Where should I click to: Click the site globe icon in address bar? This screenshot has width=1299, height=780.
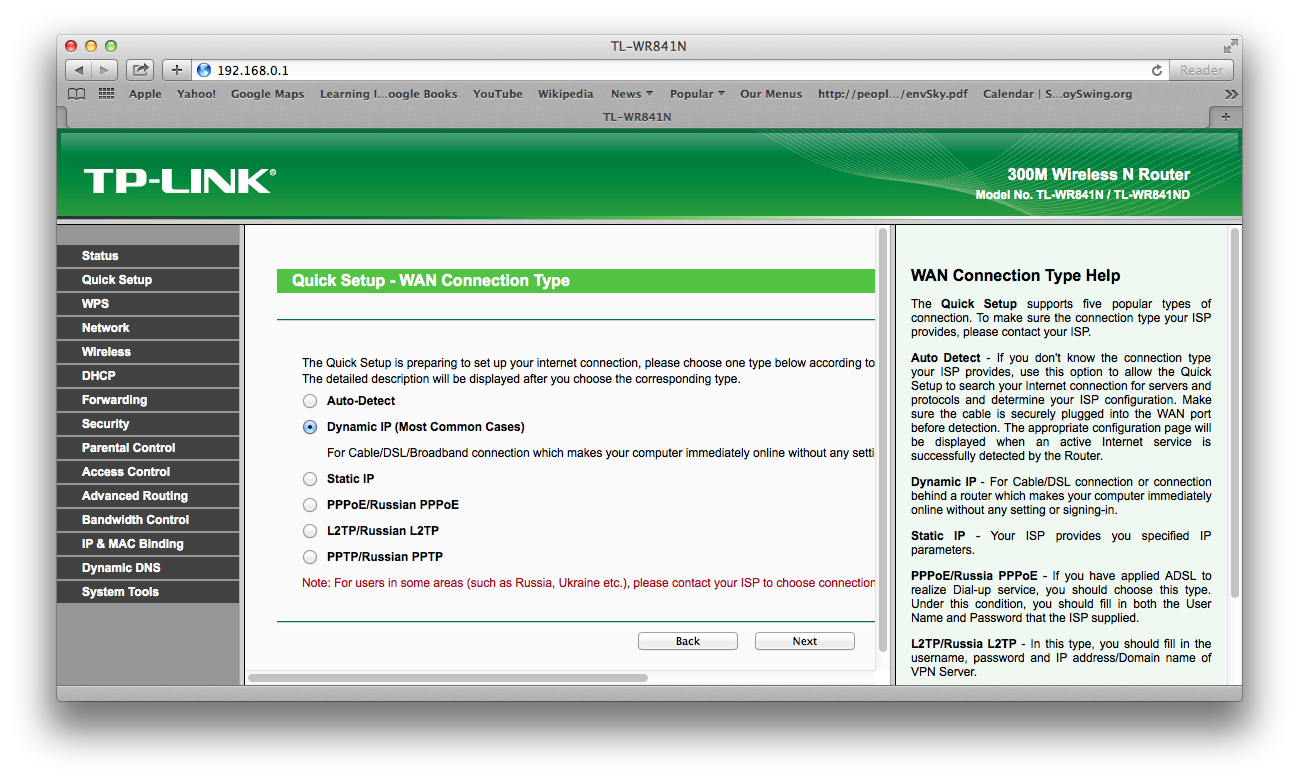pyautogui.click(x=205, y=70)
